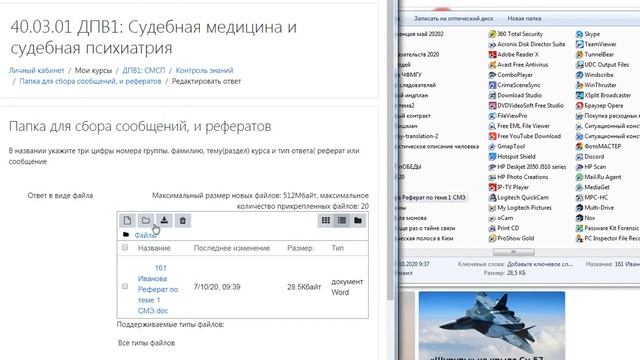Select ProShow Gold shortcut
Image resolution: width=640 pixels, height=360 pixels.
click(511, 238)
